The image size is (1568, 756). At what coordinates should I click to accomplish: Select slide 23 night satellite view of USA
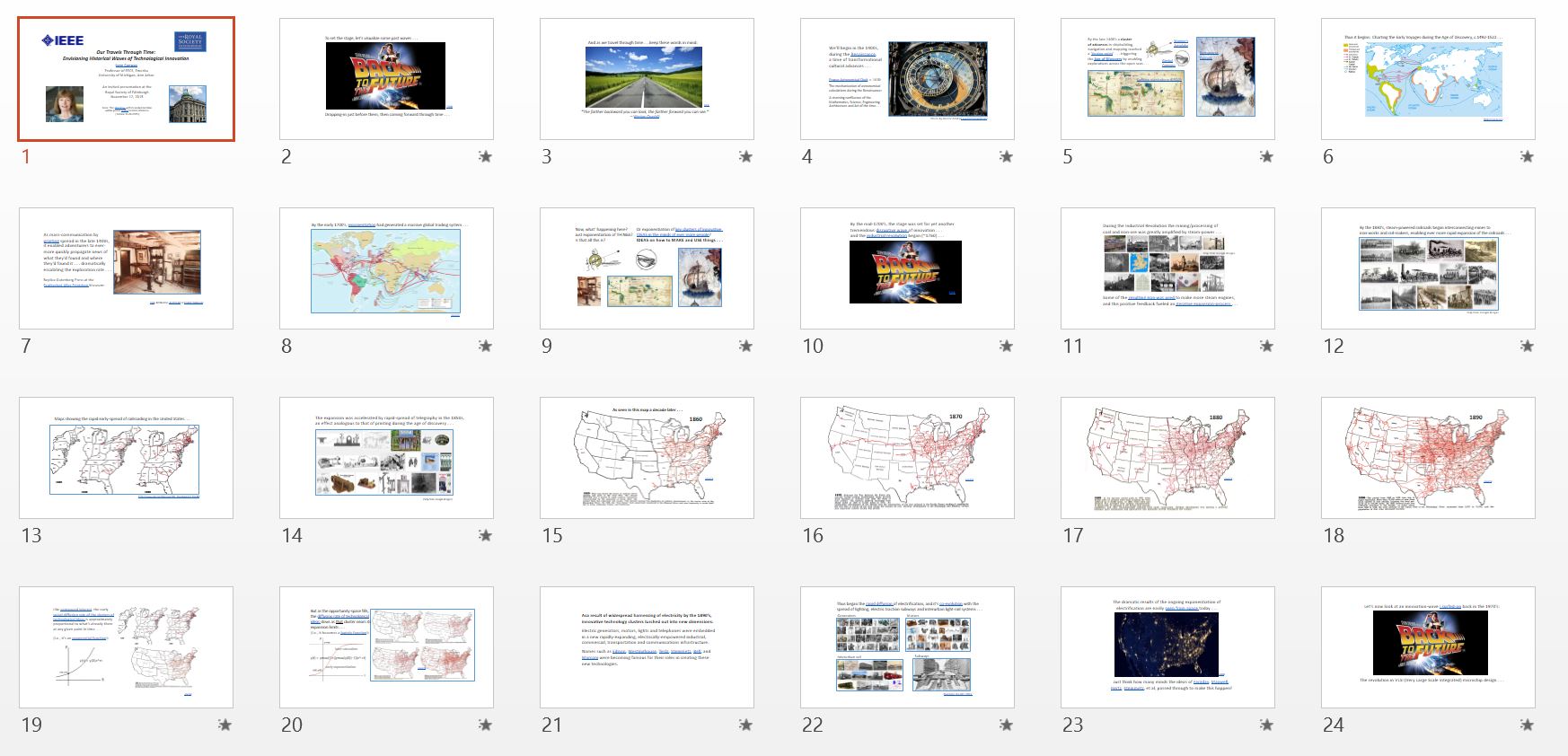click(x=1167, y=647)
